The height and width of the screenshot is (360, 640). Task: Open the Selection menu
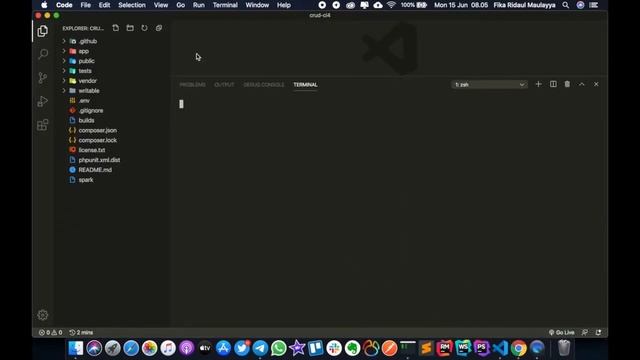point(132,5)
